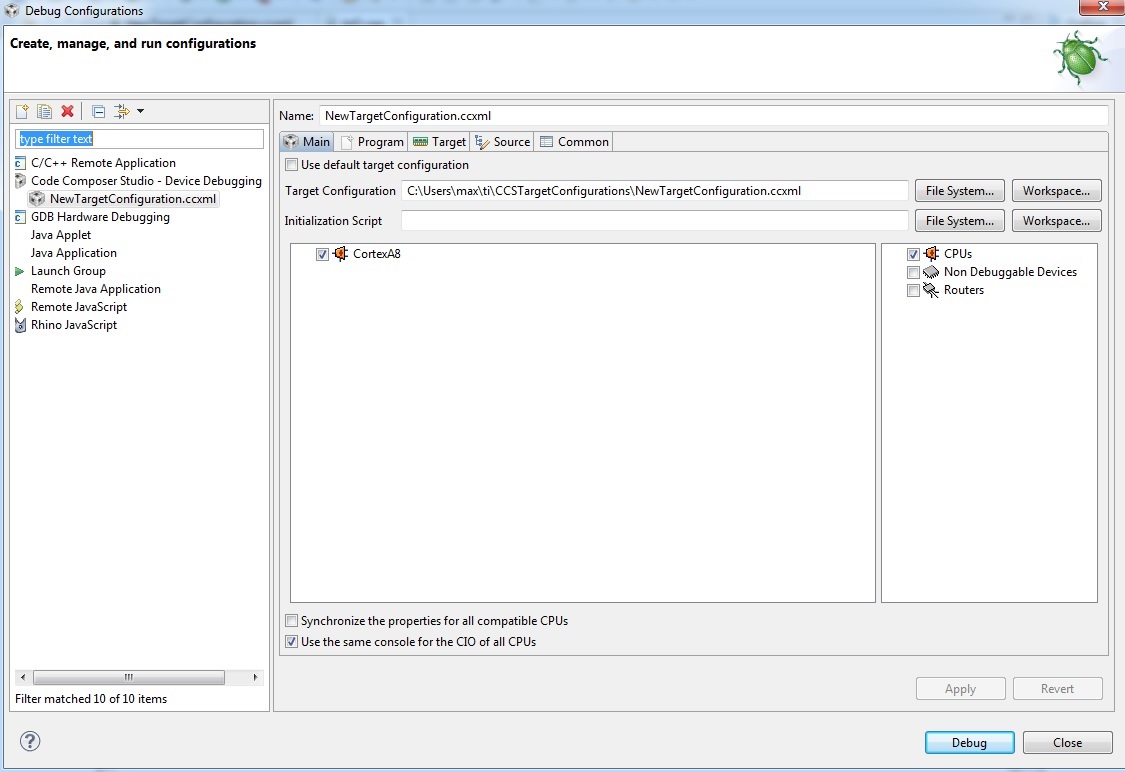Select Launch Group configuration type
This screenshot has width=1125, height=772.
click(x=68, y=270)
